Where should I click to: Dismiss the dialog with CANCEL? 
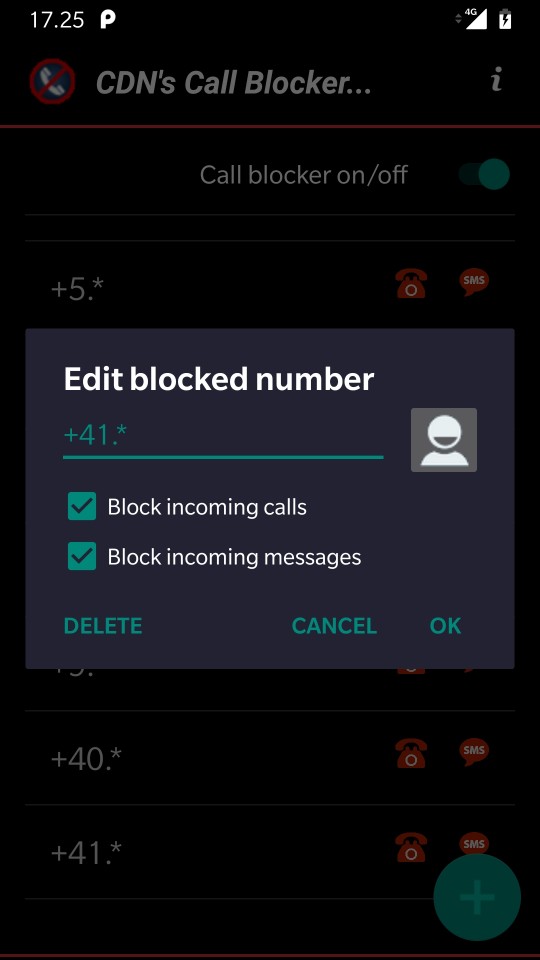pos(334,626)
